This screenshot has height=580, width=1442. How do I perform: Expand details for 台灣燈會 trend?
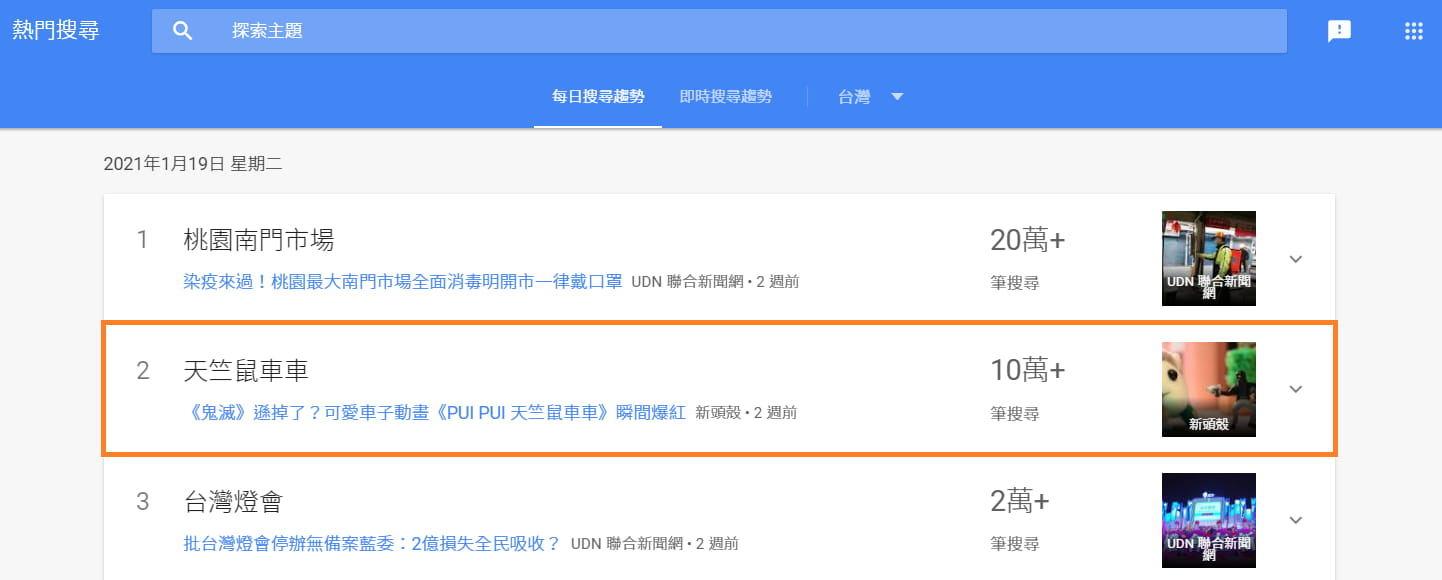point(1296,520)
